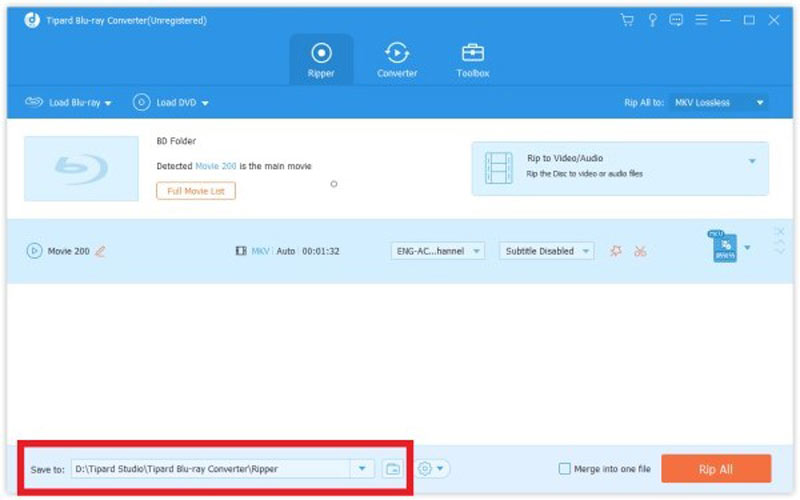Expand the Rip to Video/Audio options
The width and height of the screenshot is (800, 500).
pyautogui.click(x=751, y=161)
